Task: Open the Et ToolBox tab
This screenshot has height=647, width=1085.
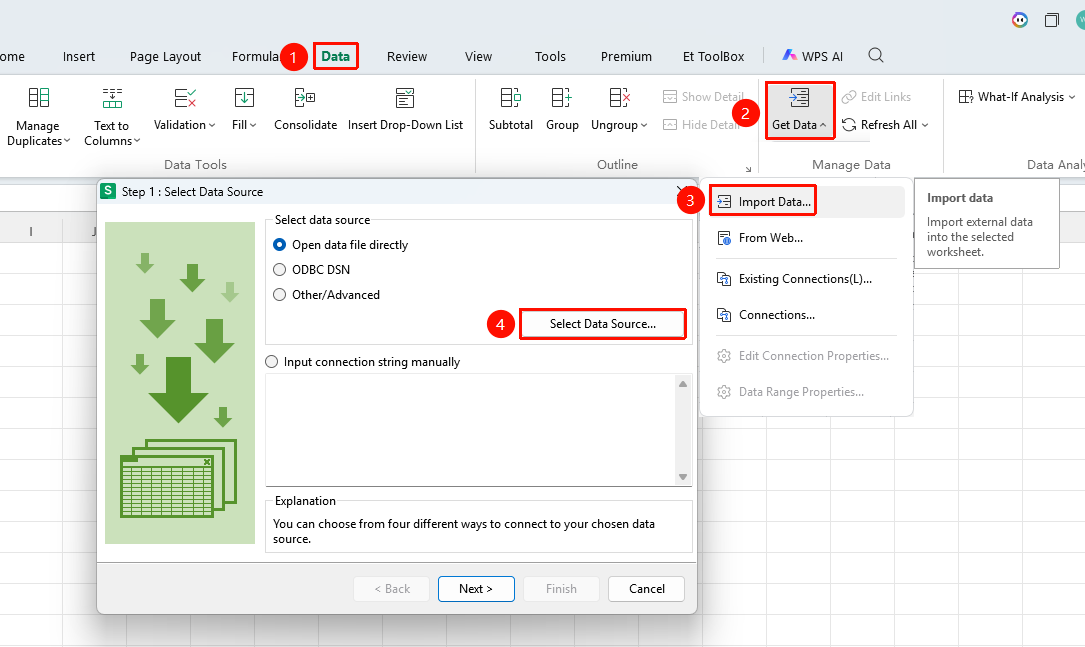Action: point(713,57)
